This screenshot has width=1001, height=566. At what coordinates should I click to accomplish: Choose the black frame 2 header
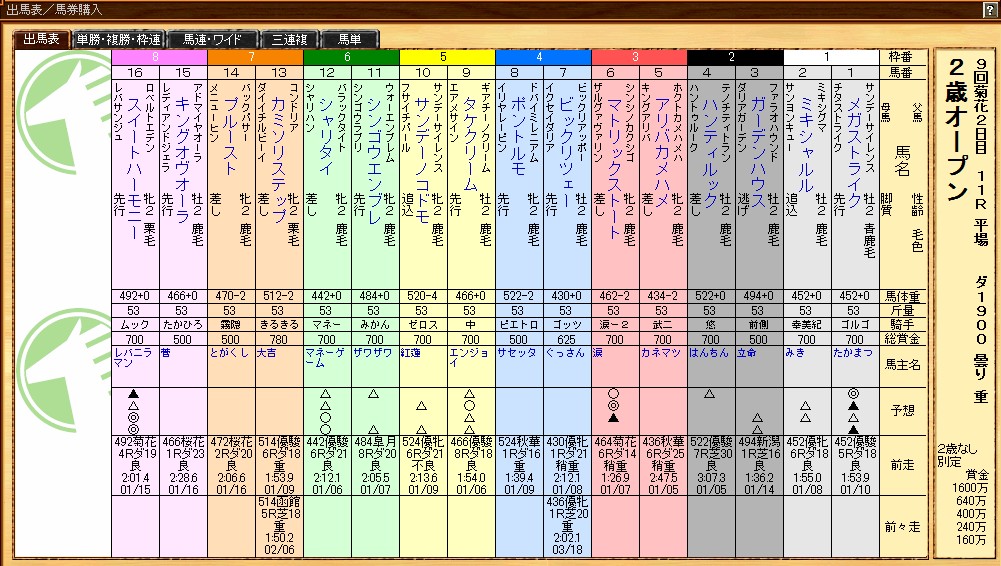(x=735, y=57)
